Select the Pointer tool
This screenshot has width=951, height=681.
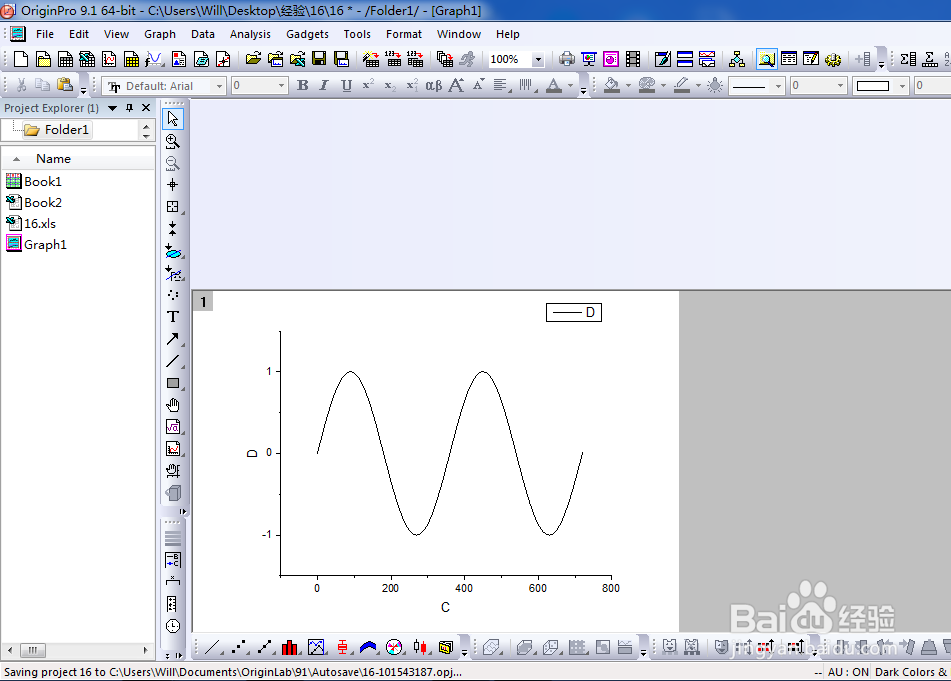click(x=173, y=118)
